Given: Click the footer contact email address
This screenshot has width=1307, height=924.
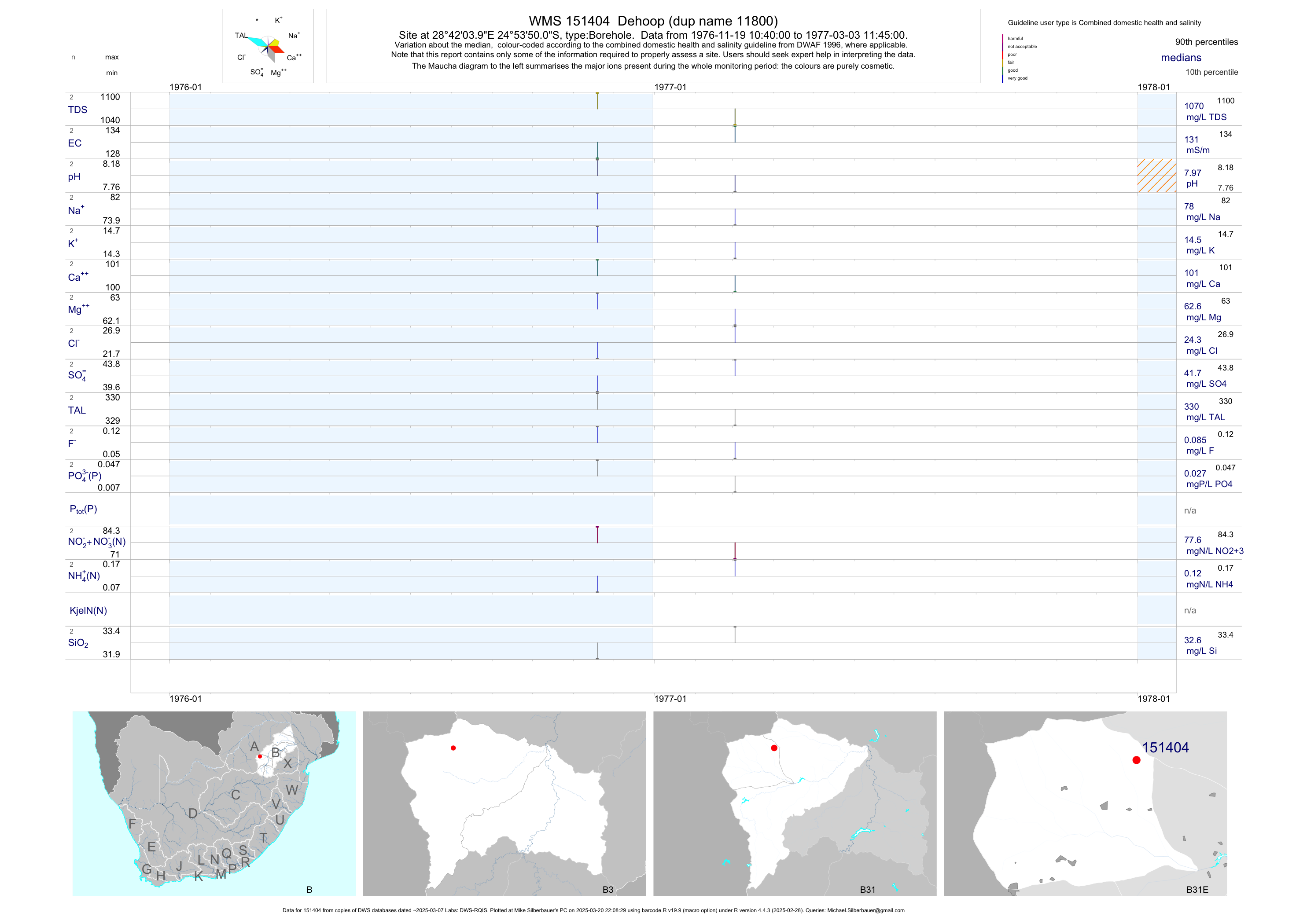Looking at the screenshot, I should (865, 910).
